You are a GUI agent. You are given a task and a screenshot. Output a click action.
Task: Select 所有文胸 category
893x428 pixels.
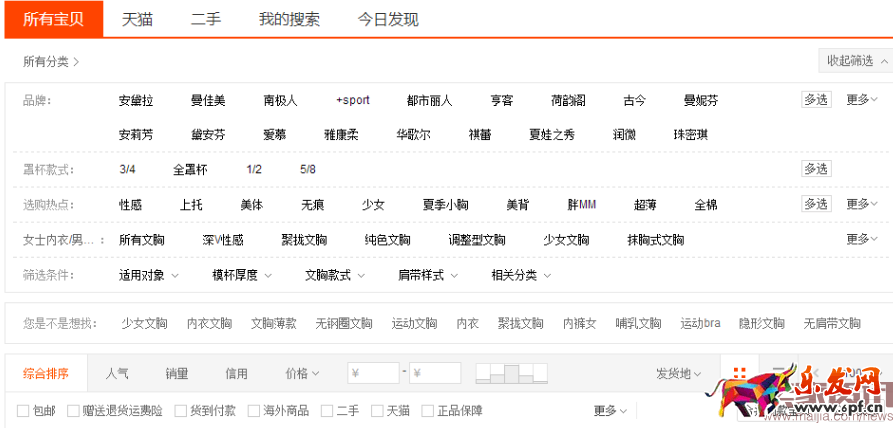pos(142,240)
